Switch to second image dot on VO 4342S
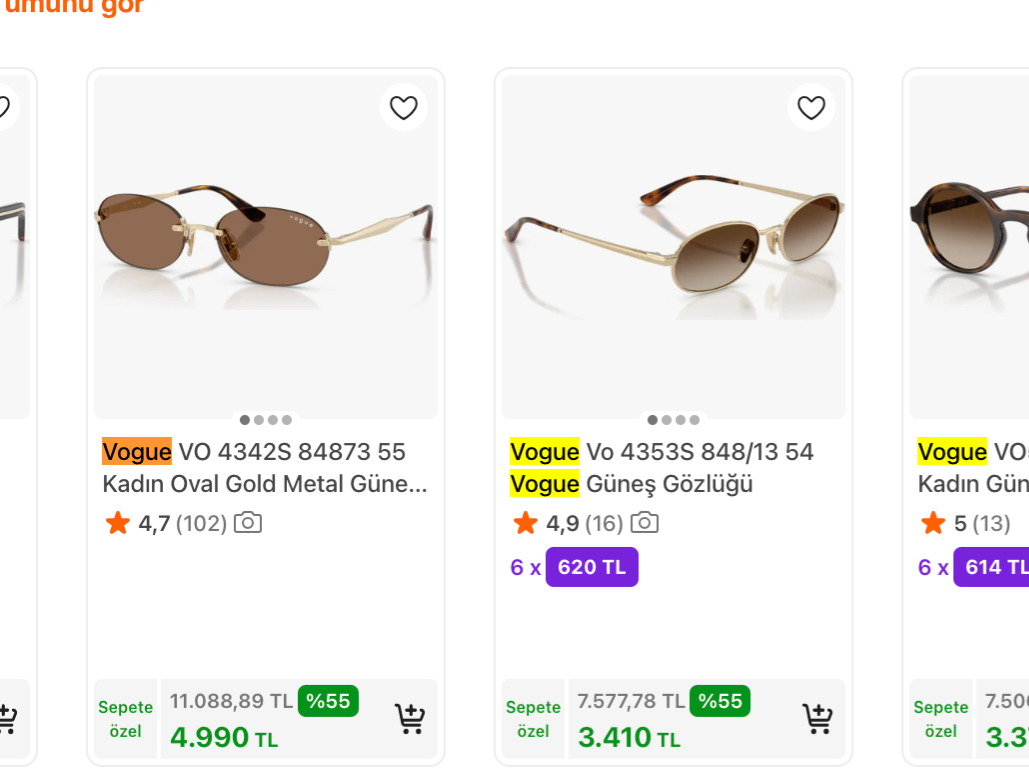Image resolution: width=1029 pixels, height=772 pixels. coord(259,420)
